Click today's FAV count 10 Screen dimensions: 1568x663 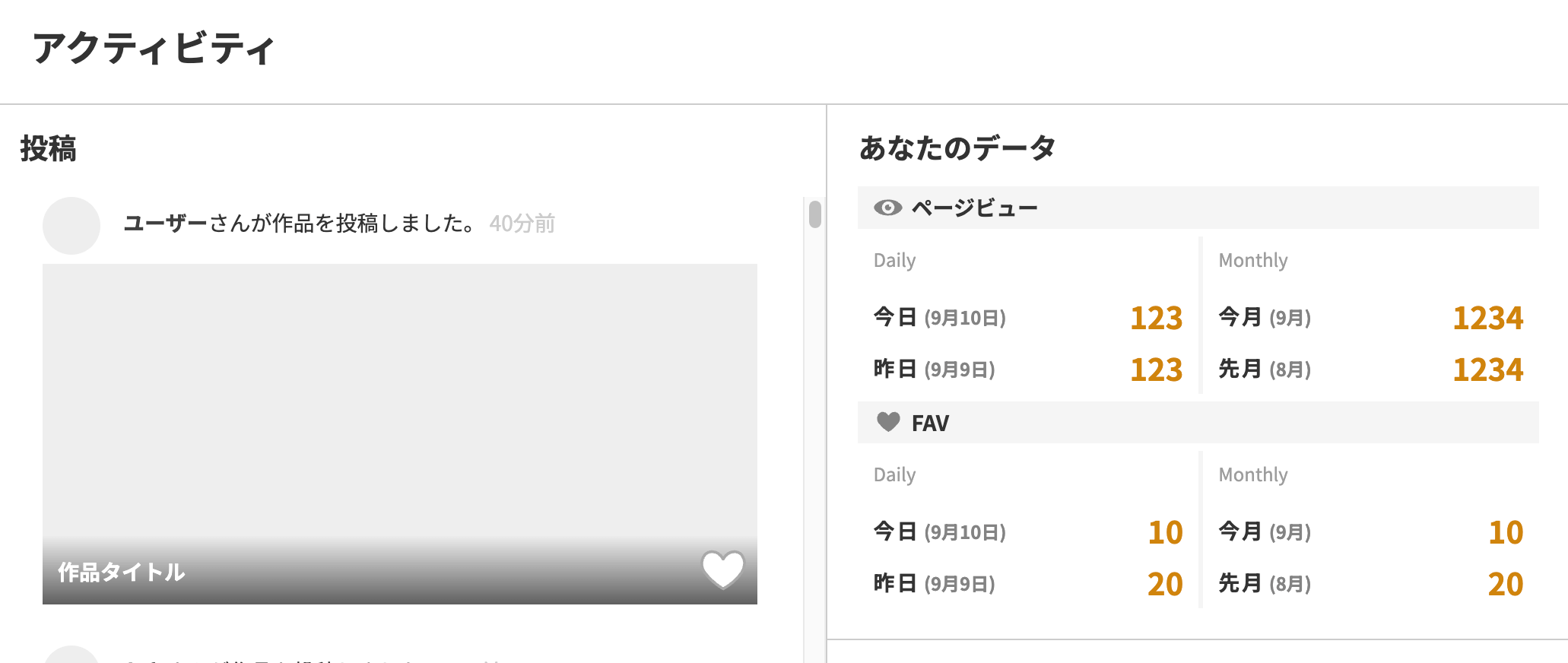click(x=1165, y=533)
